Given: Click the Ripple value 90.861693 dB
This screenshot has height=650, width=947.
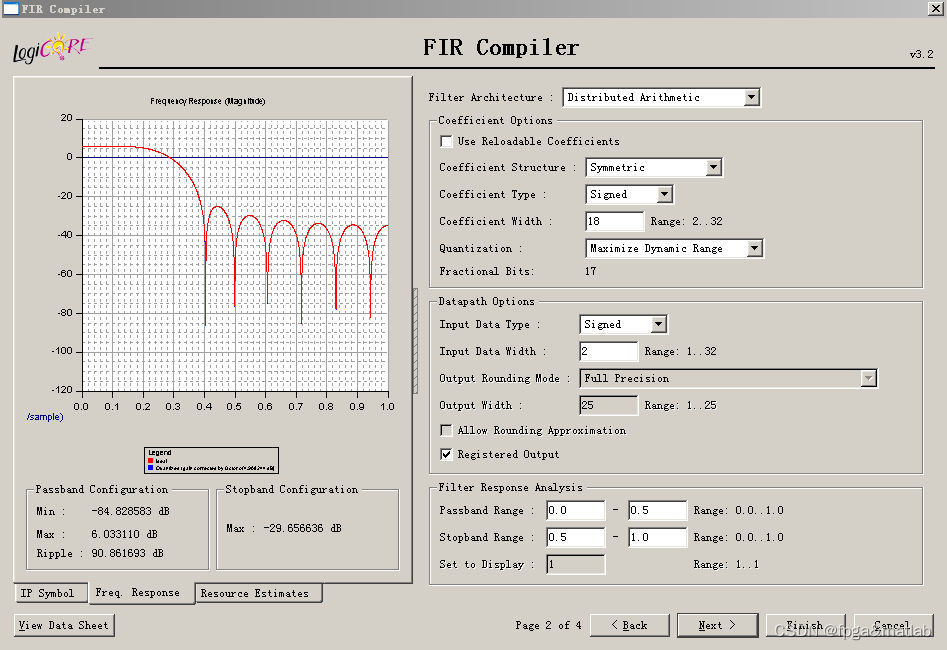Looking at the screenshot, I should [x=127, y=553].
